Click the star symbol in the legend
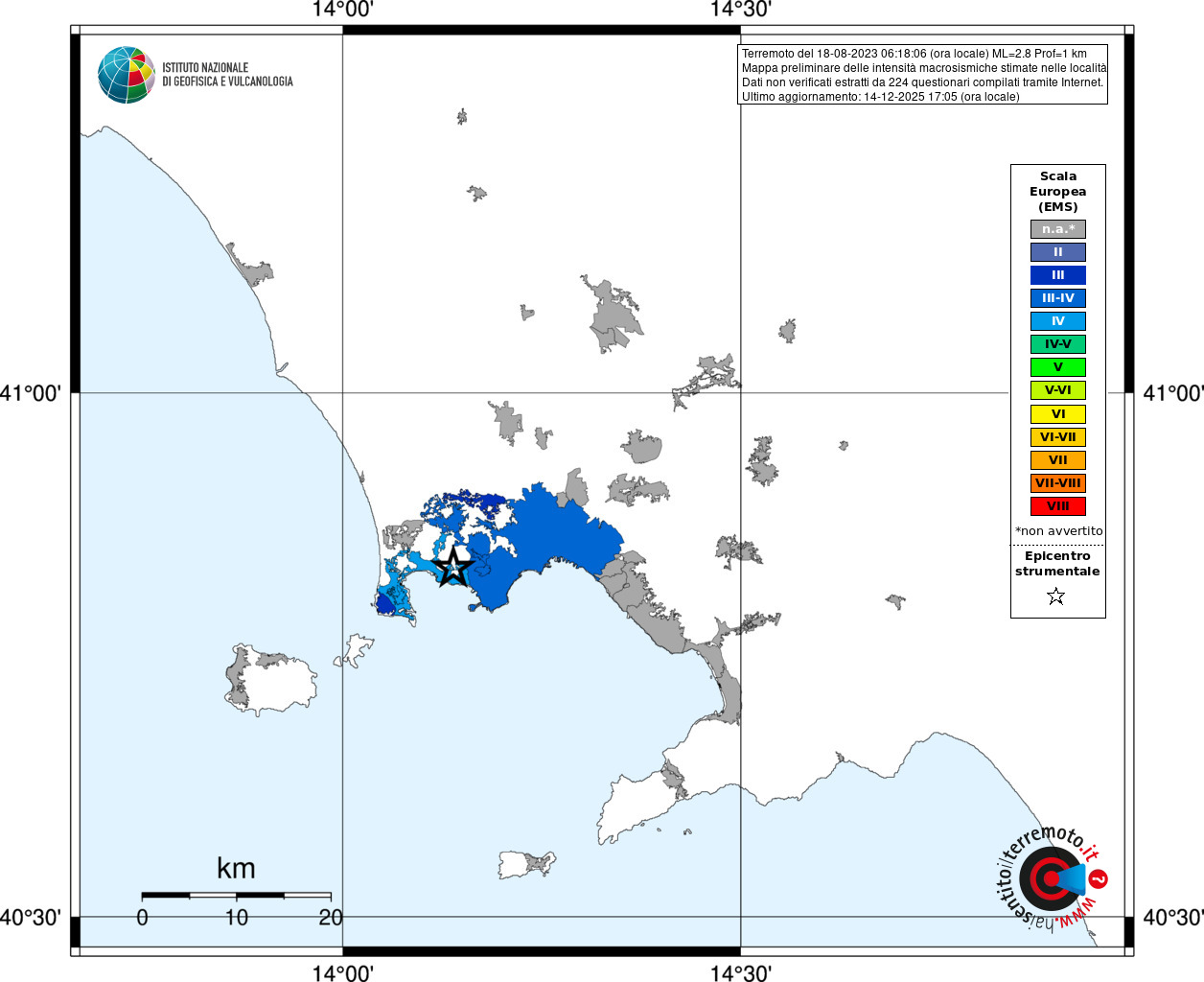Viewport: 1204px width, 982px height. coord(1056,596)
